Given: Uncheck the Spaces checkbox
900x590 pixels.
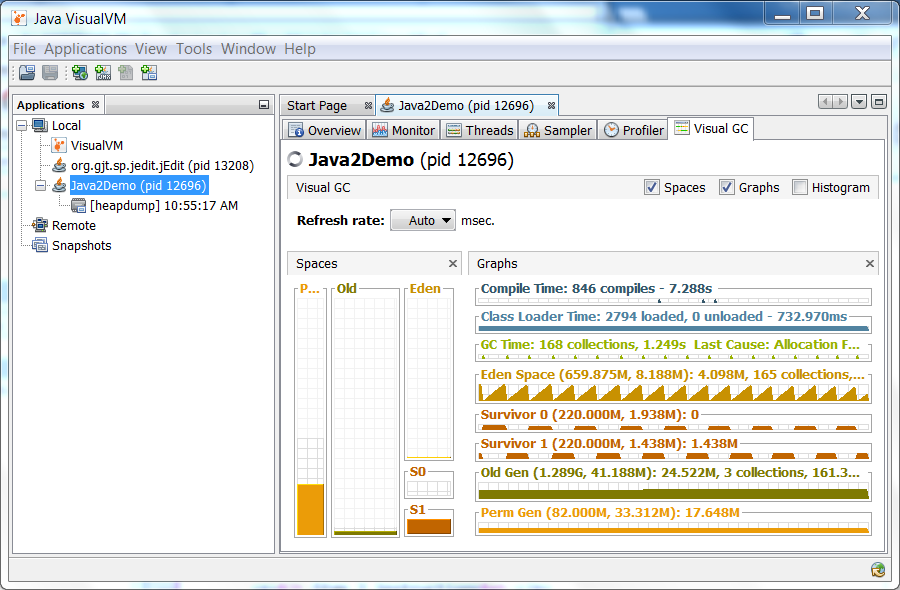Looking at the screenshot, I should (653, 187).
